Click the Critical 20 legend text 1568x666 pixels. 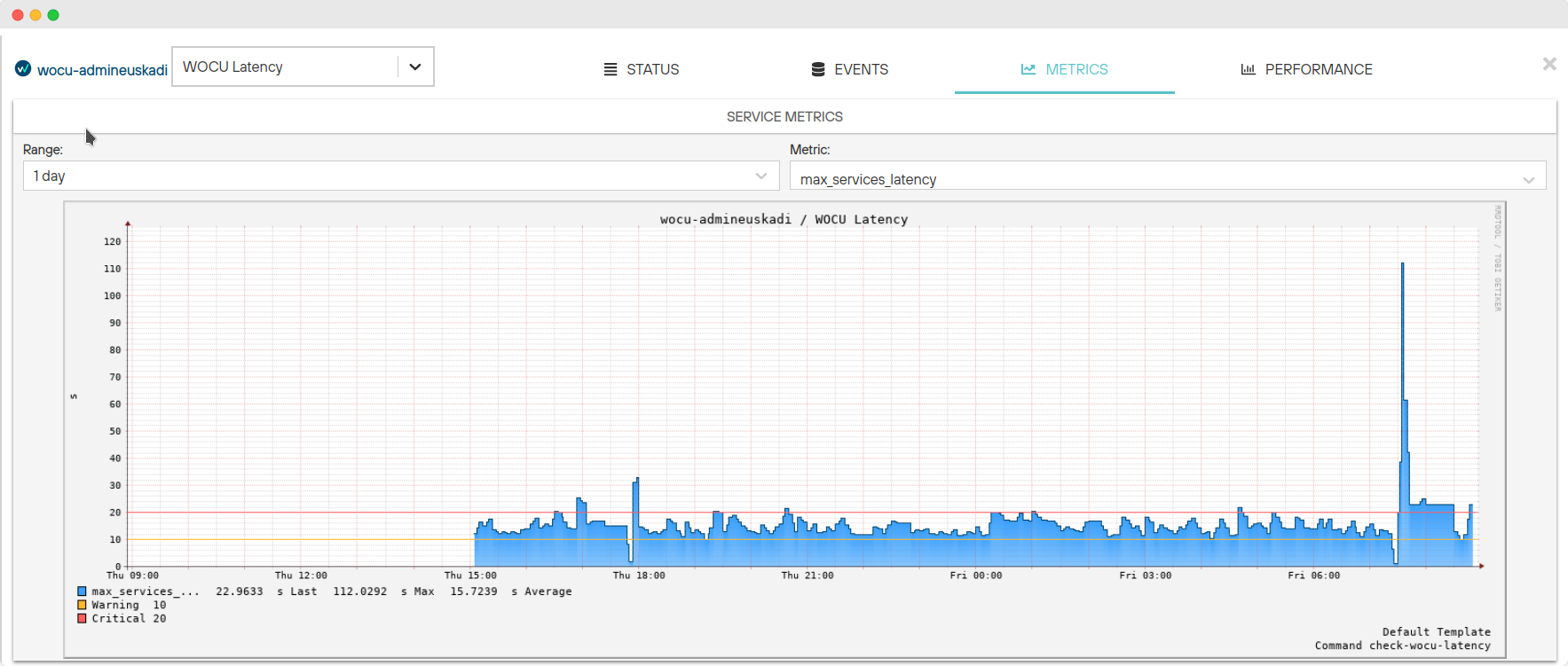[x=129, y=618]
